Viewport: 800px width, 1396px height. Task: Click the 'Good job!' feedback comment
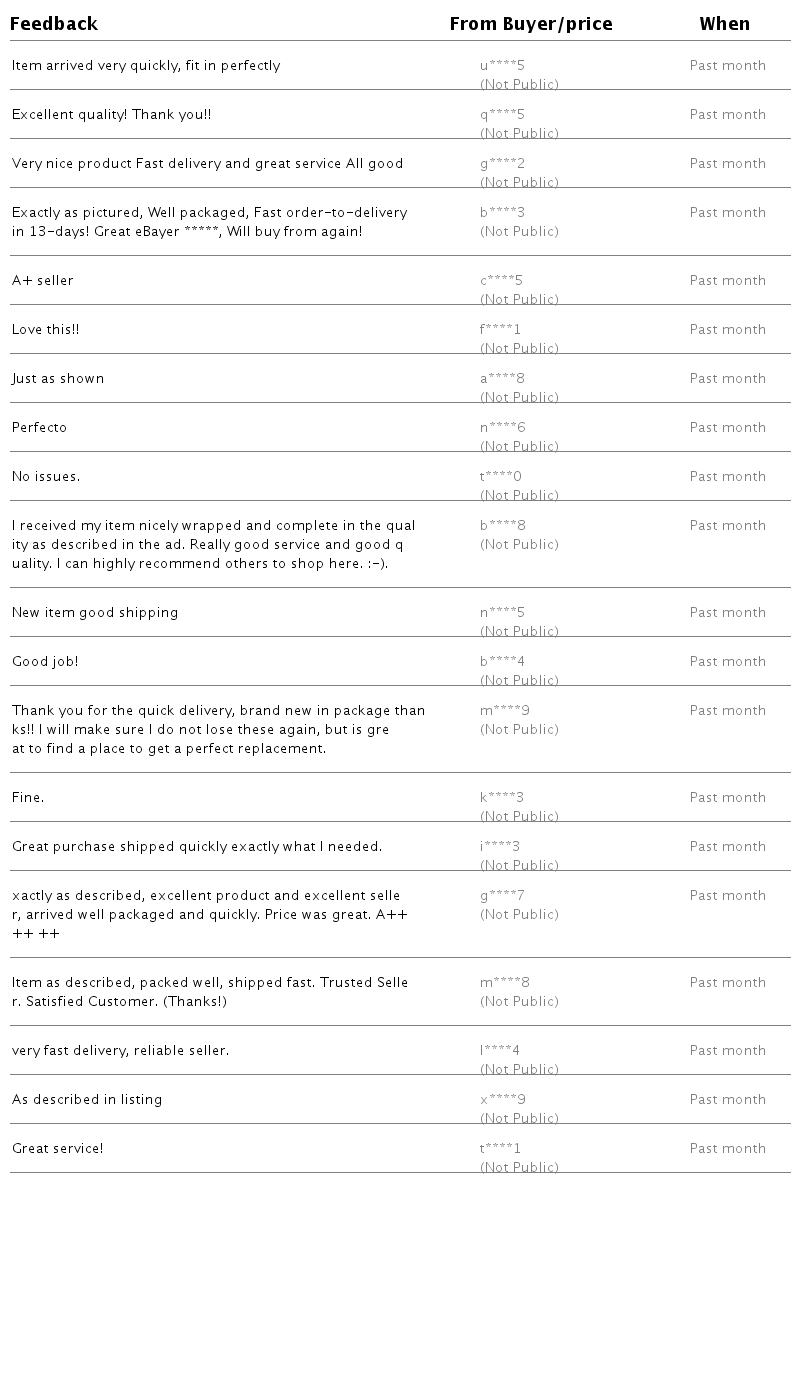click(45, 662)
